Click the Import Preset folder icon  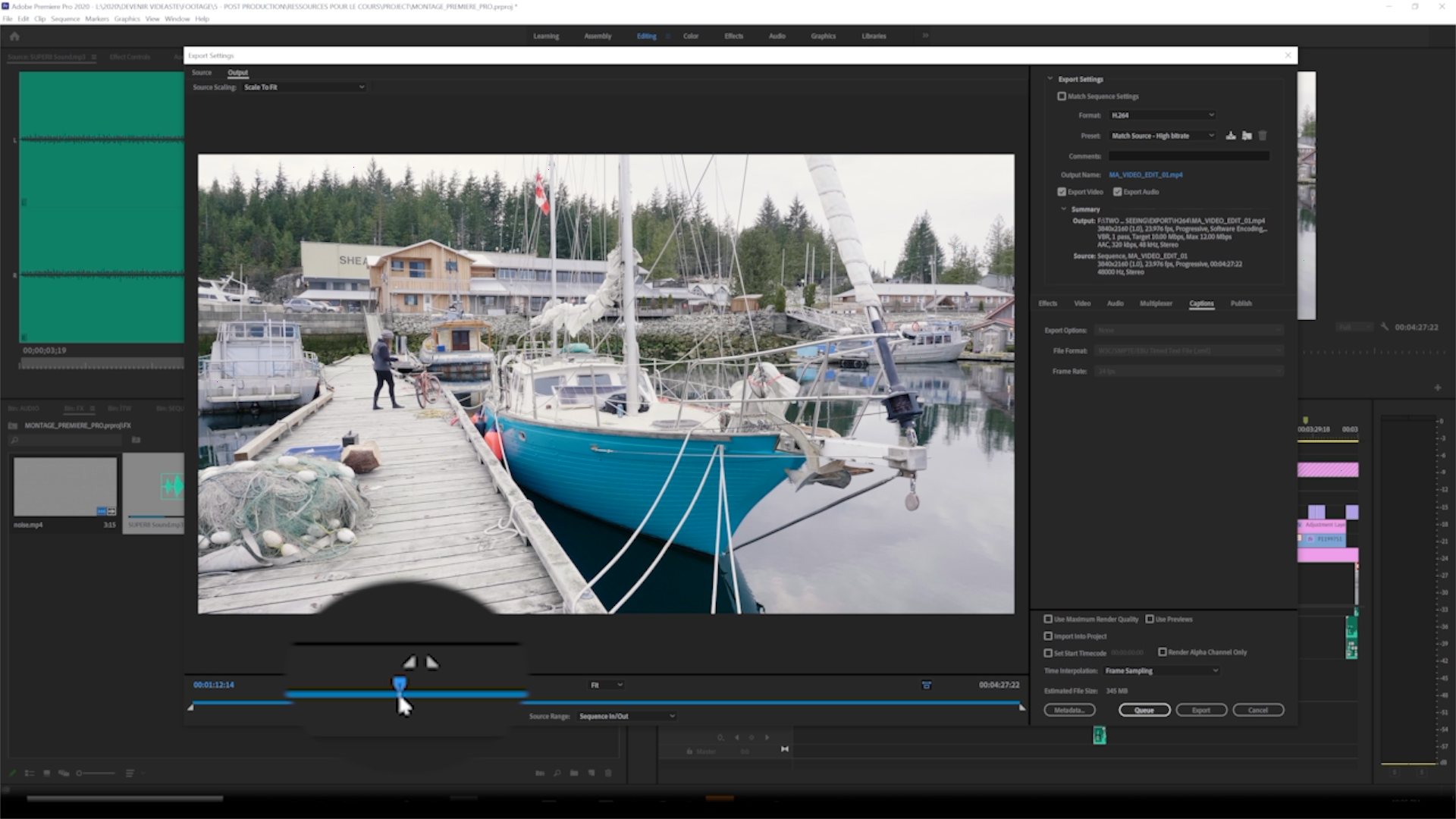pyautogui.click(x=1247, y=136)
